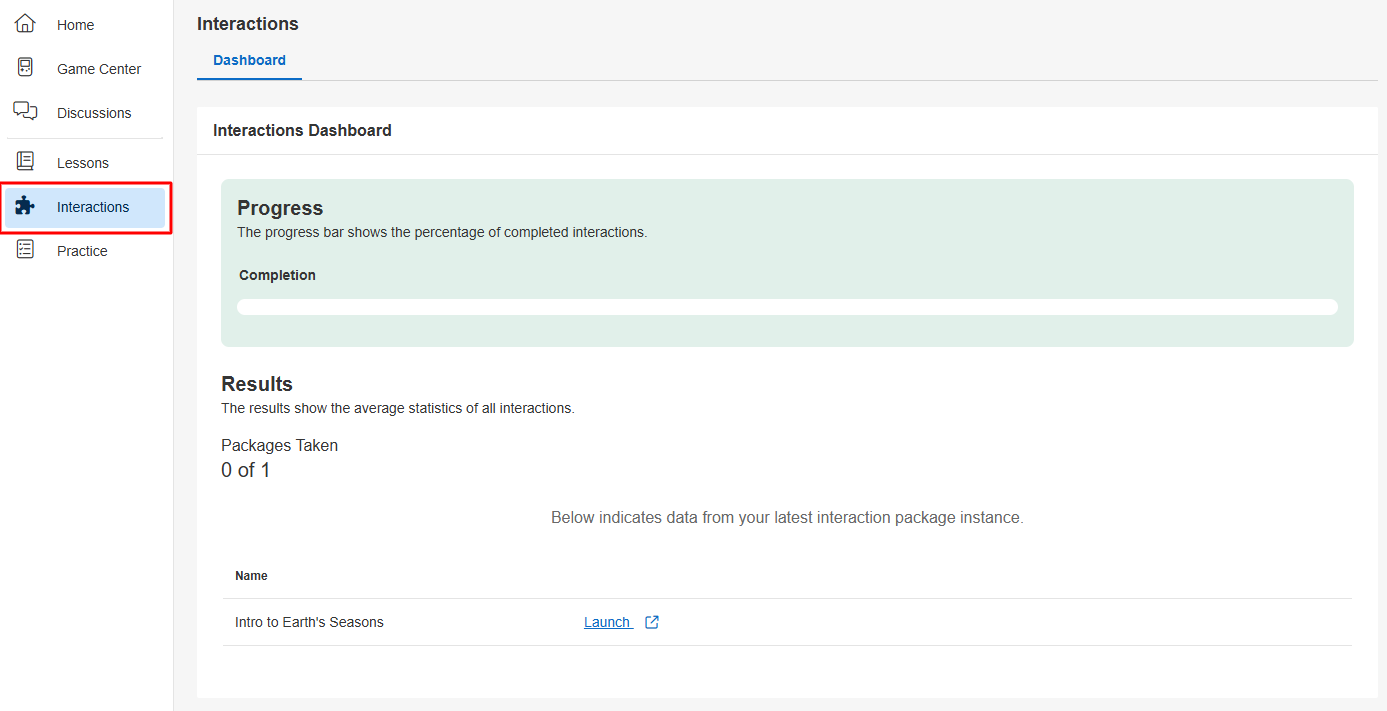Click the Lessons book icon
1387x711 pixels.
click(x=25, y=162)
